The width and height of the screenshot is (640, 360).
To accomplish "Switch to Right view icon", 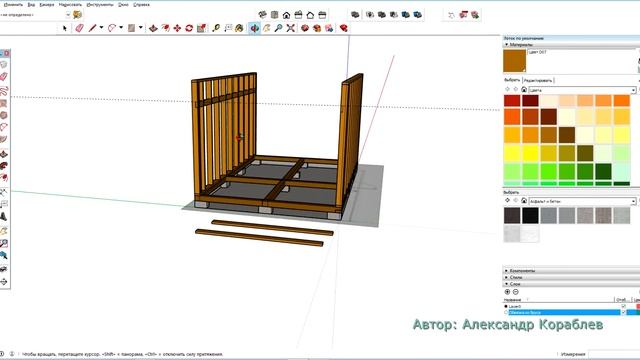I will tap(298, 15).
